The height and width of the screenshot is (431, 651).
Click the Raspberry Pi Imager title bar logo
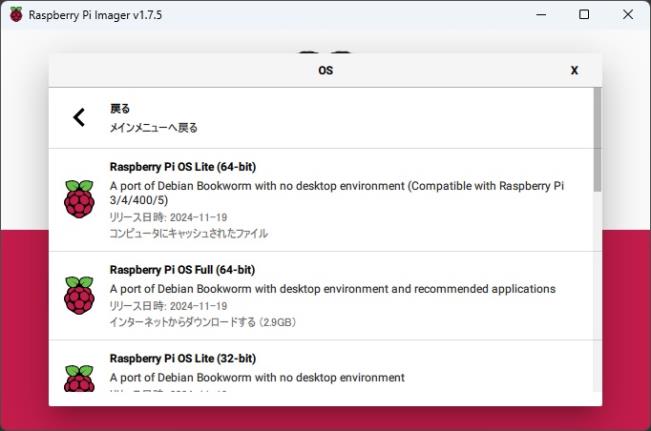[16, 15]
